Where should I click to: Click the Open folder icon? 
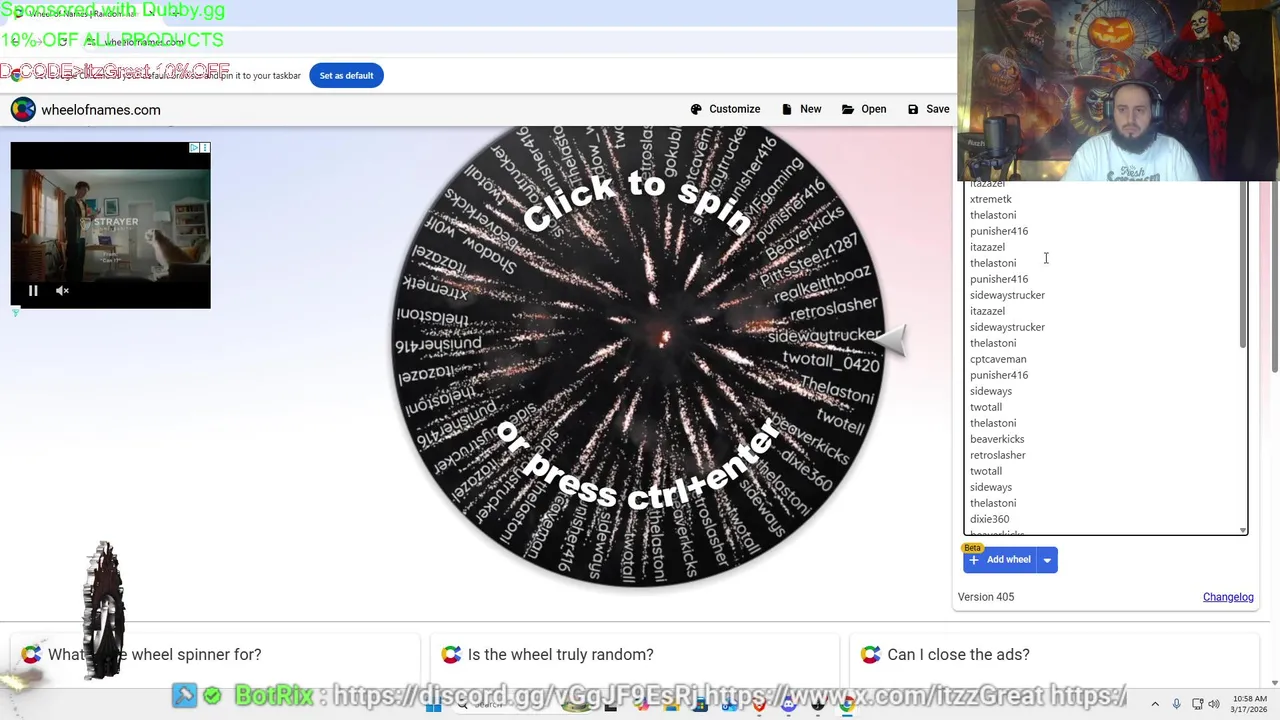click(x=848, y=109)
